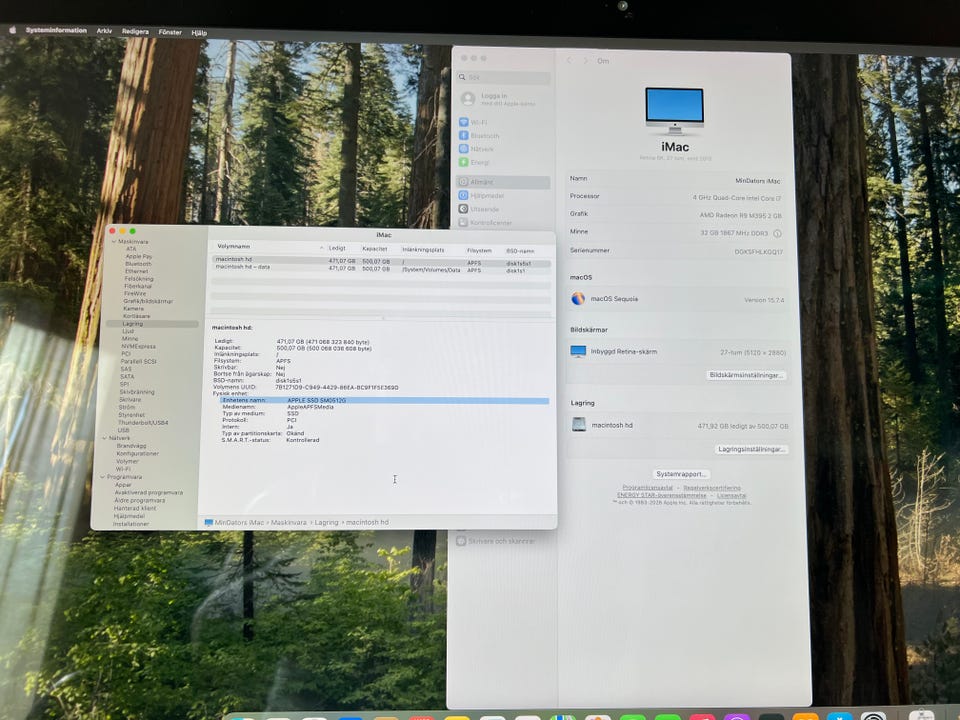Select Brandvägg under Nätverk
This screenshot has height=720, width=960.
[132, 446]
